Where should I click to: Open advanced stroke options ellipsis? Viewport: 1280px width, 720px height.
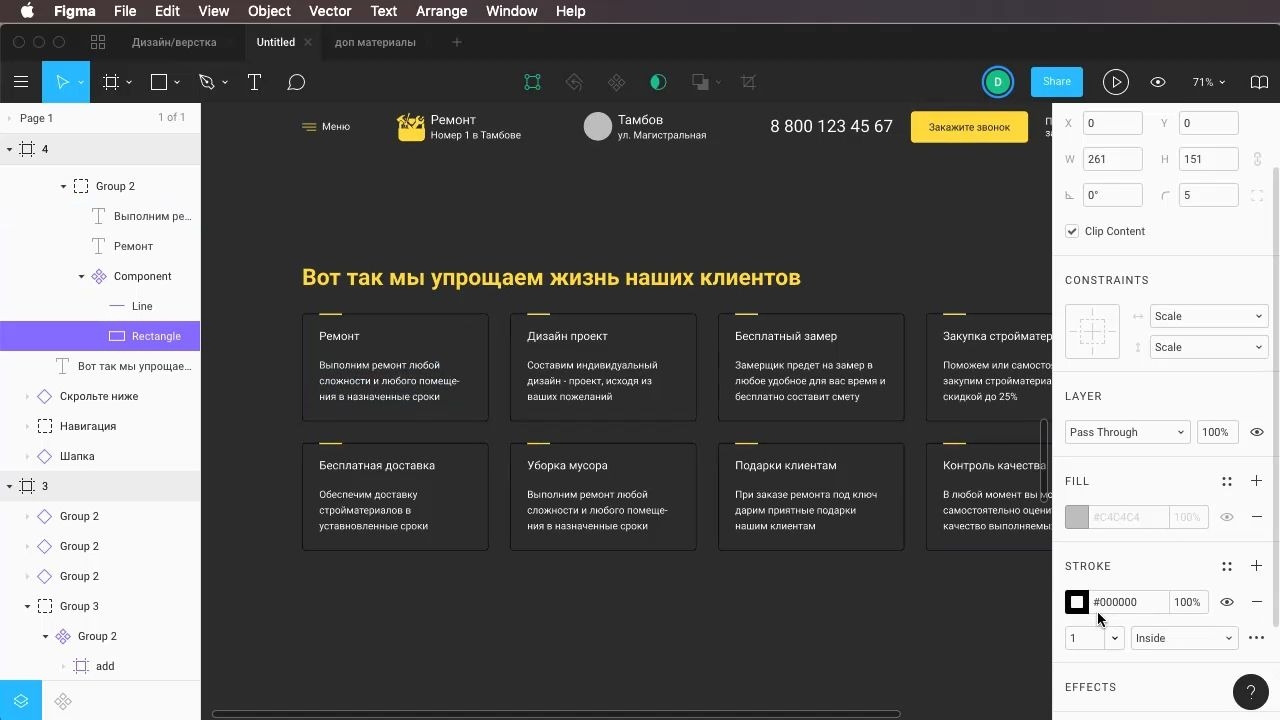(1257, 638)
